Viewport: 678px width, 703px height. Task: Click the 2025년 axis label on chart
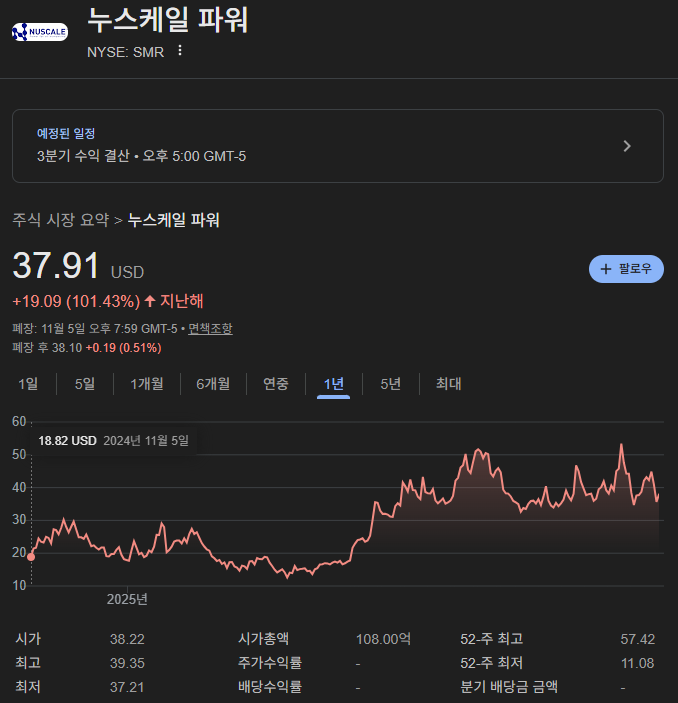(x=127, y=599)
